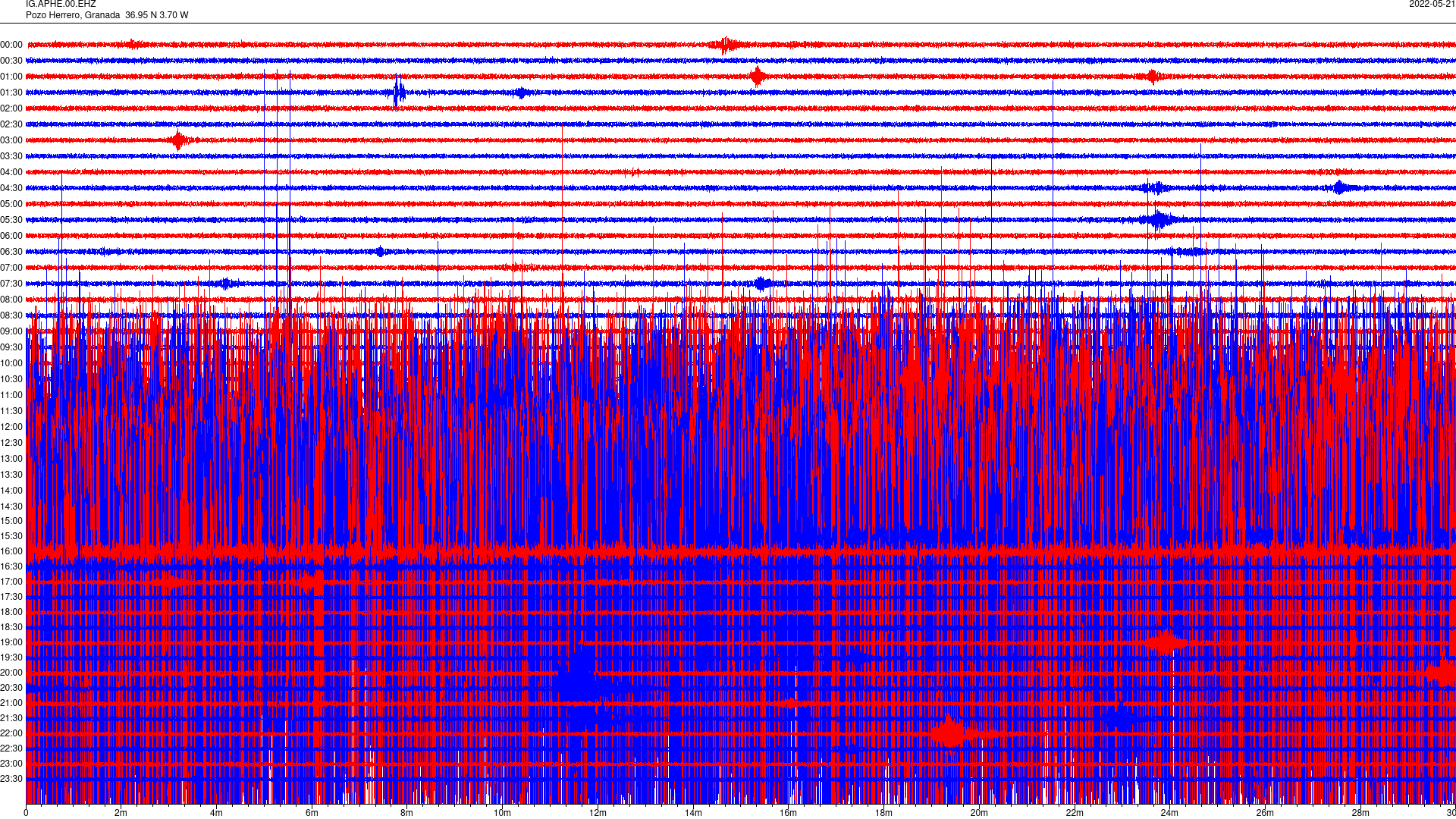
Task: Select the 12:00 time row label
Action: coord(11,427)
